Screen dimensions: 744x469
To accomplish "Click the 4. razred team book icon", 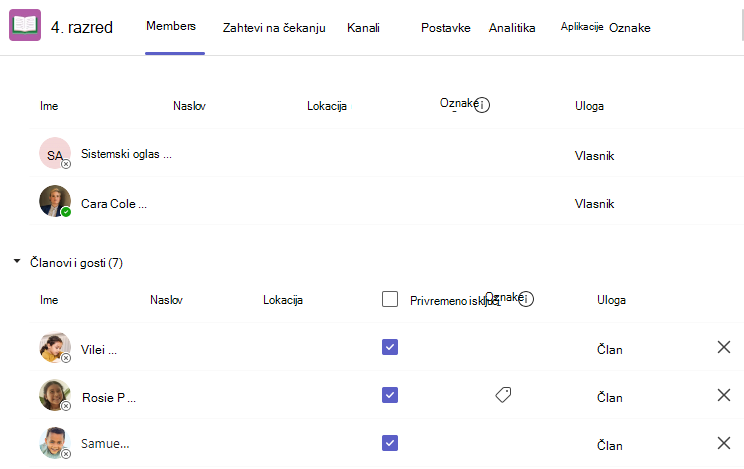I will pyautogui.click(x=25, y=25).
